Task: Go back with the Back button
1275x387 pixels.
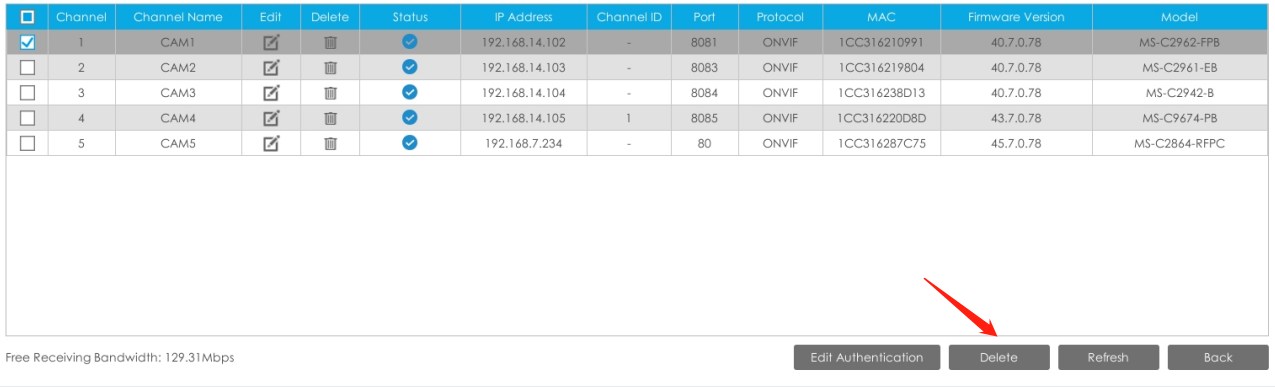Action: click(1218, 357)
